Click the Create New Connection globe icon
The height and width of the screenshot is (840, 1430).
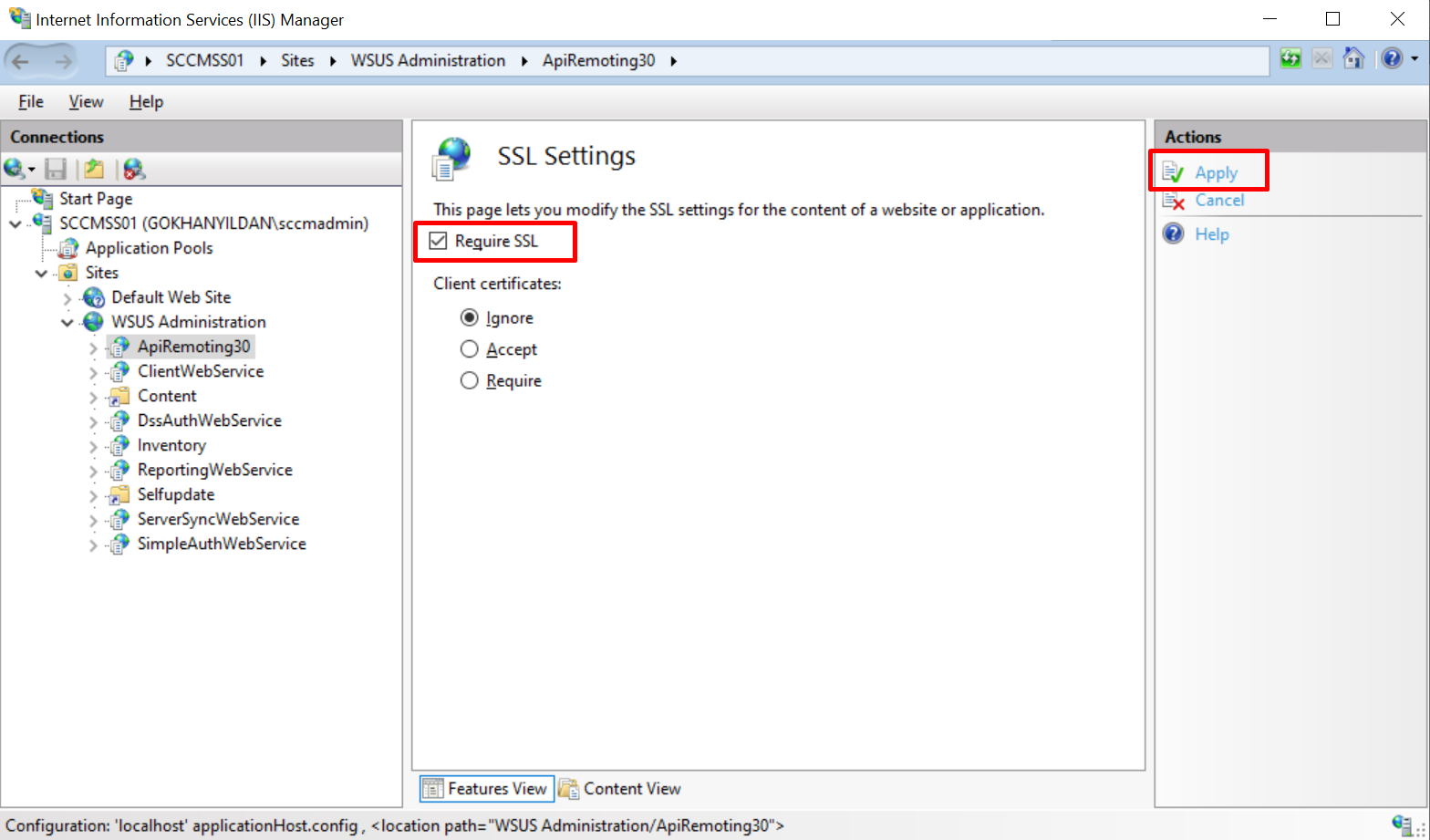pos(14,169)
